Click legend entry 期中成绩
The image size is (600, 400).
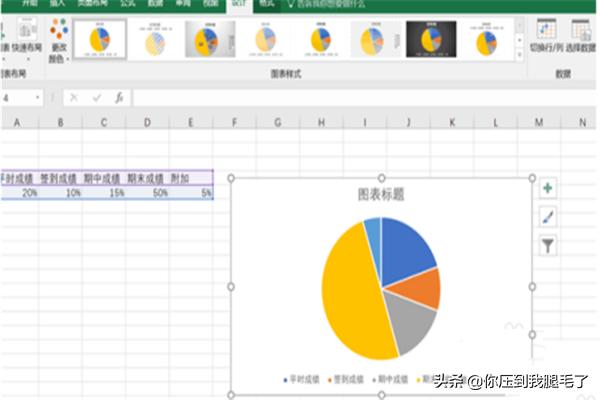390,379
